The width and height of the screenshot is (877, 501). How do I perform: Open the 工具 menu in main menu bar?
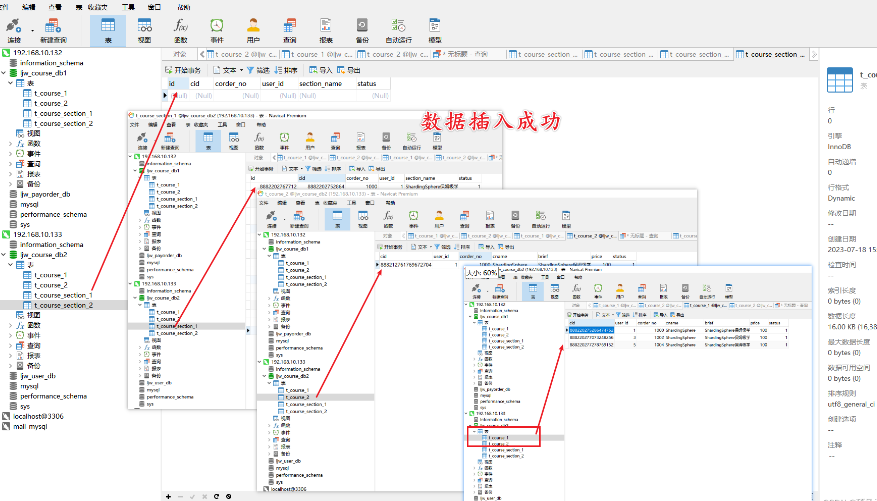pos(128,7)
